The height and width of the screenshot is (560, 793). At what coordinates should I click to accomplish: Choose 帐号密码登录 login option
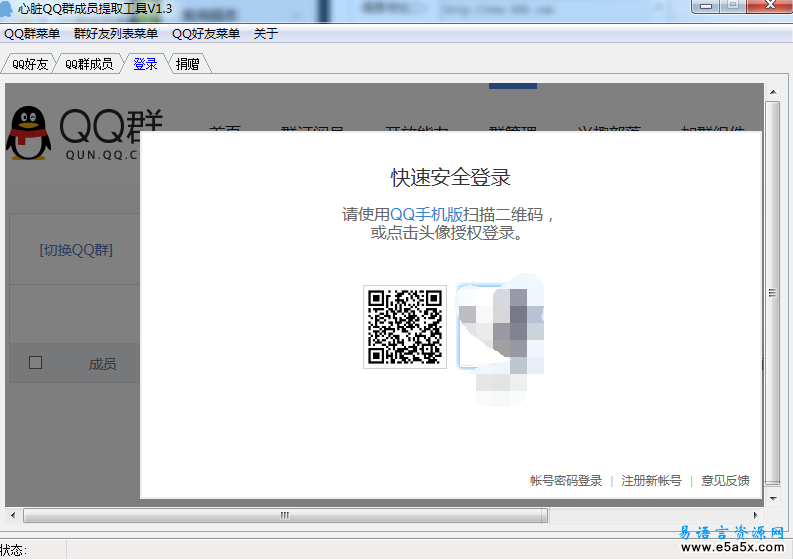coord(566,481)
